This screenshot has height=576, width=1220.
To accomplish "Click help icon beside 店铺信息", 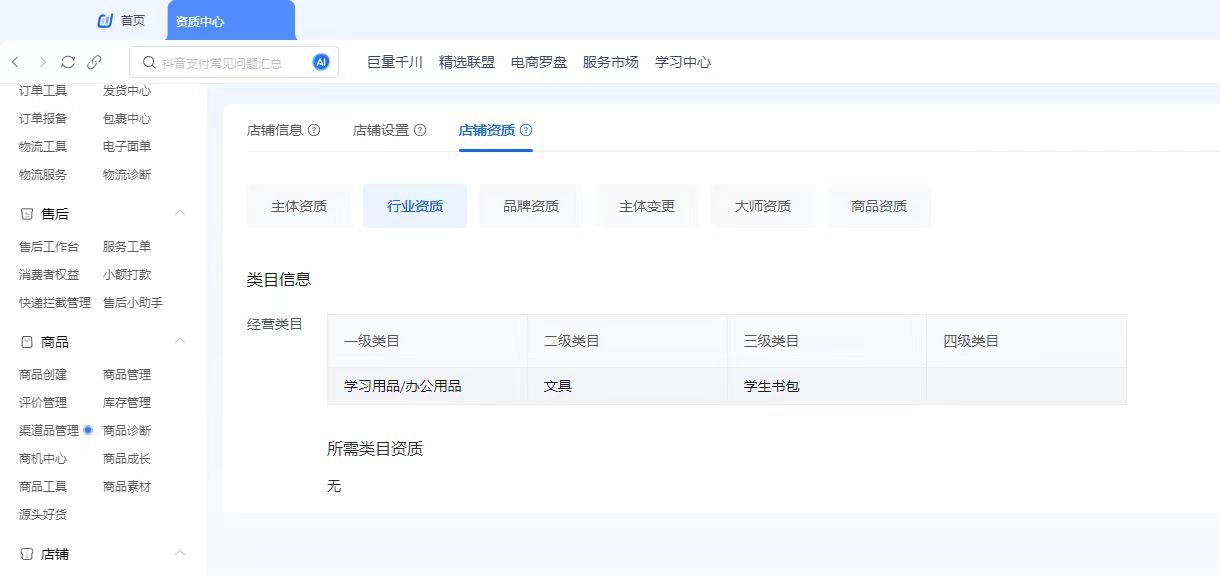I will (314, 130).
